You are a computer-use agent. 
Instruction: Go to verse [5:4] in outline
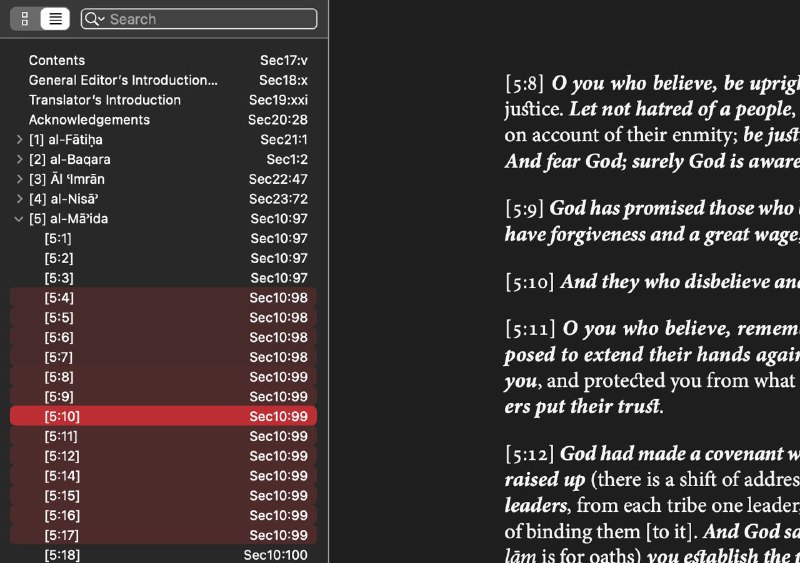pyautogui.click(x=163, y=298)
